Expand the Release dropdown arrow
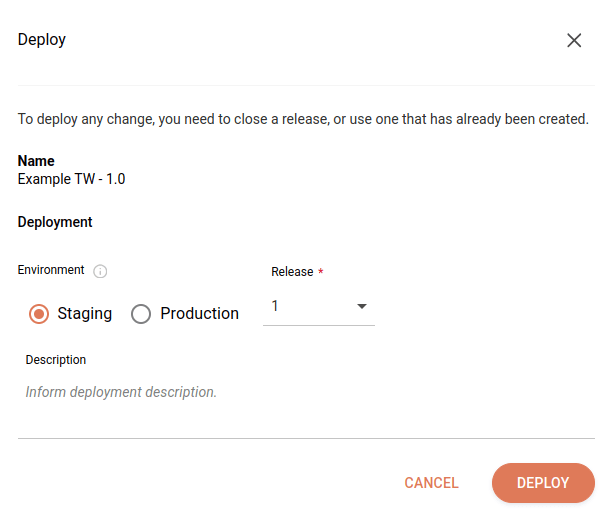Screen dimensions: 610x518 click(362, 306)
